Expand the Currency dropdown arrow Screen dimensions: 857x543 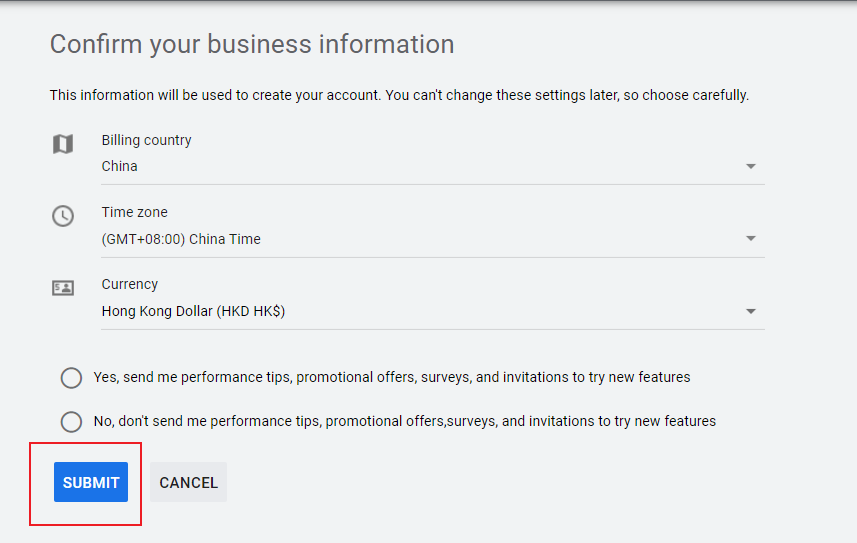[750, 311]
